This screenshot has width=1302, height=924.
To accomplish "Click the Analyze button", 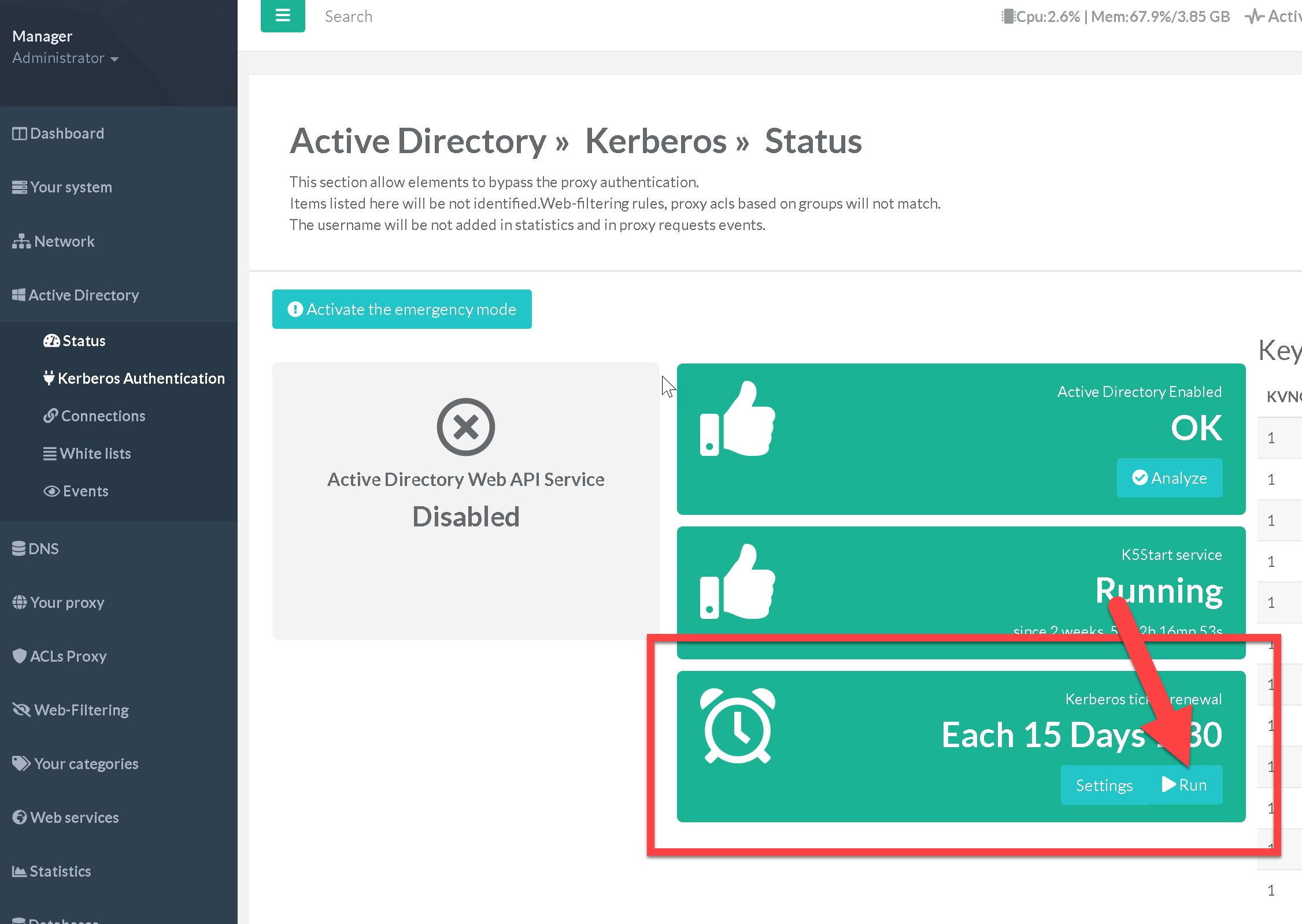I will click(1169, 478).
